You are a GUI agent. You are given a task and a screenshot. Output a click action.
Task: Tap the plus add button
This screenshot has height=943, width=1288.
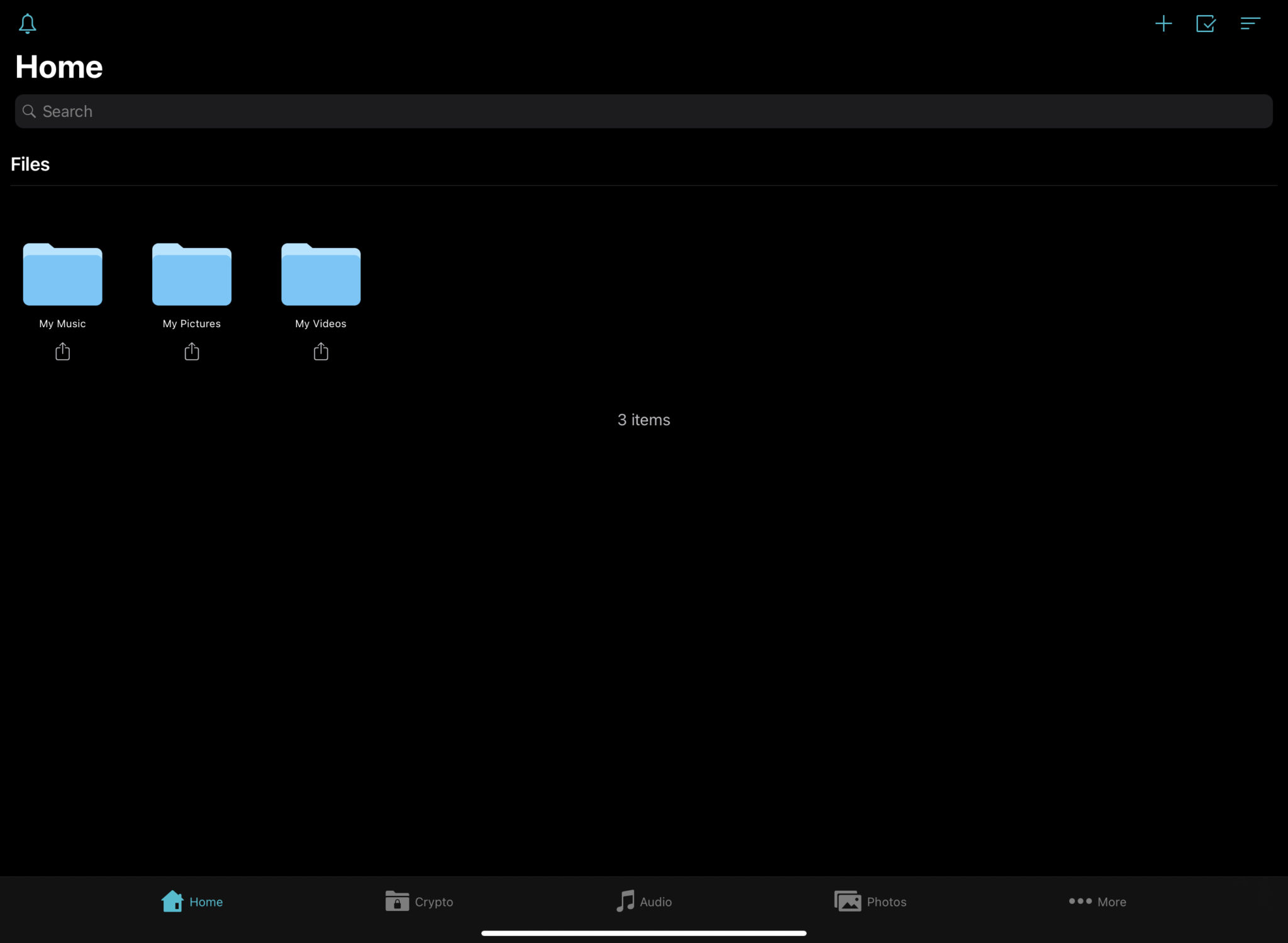click(x=1163, y=24)
